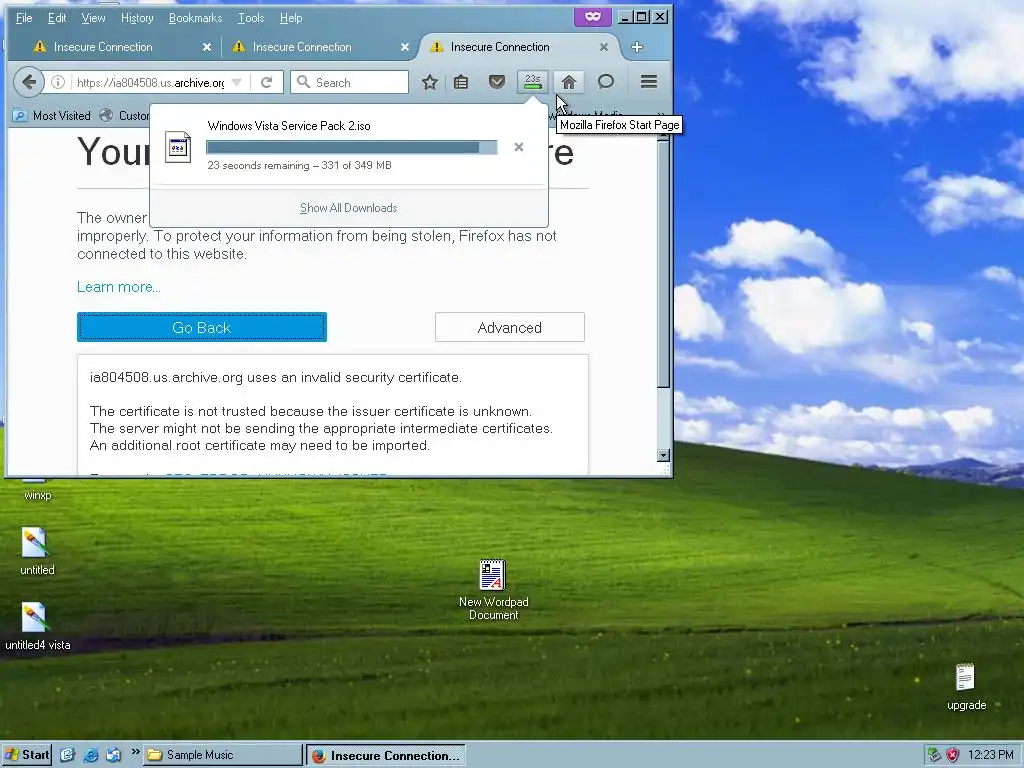
Task: Select untitled4 vista desktop icon
Action: 37,626
